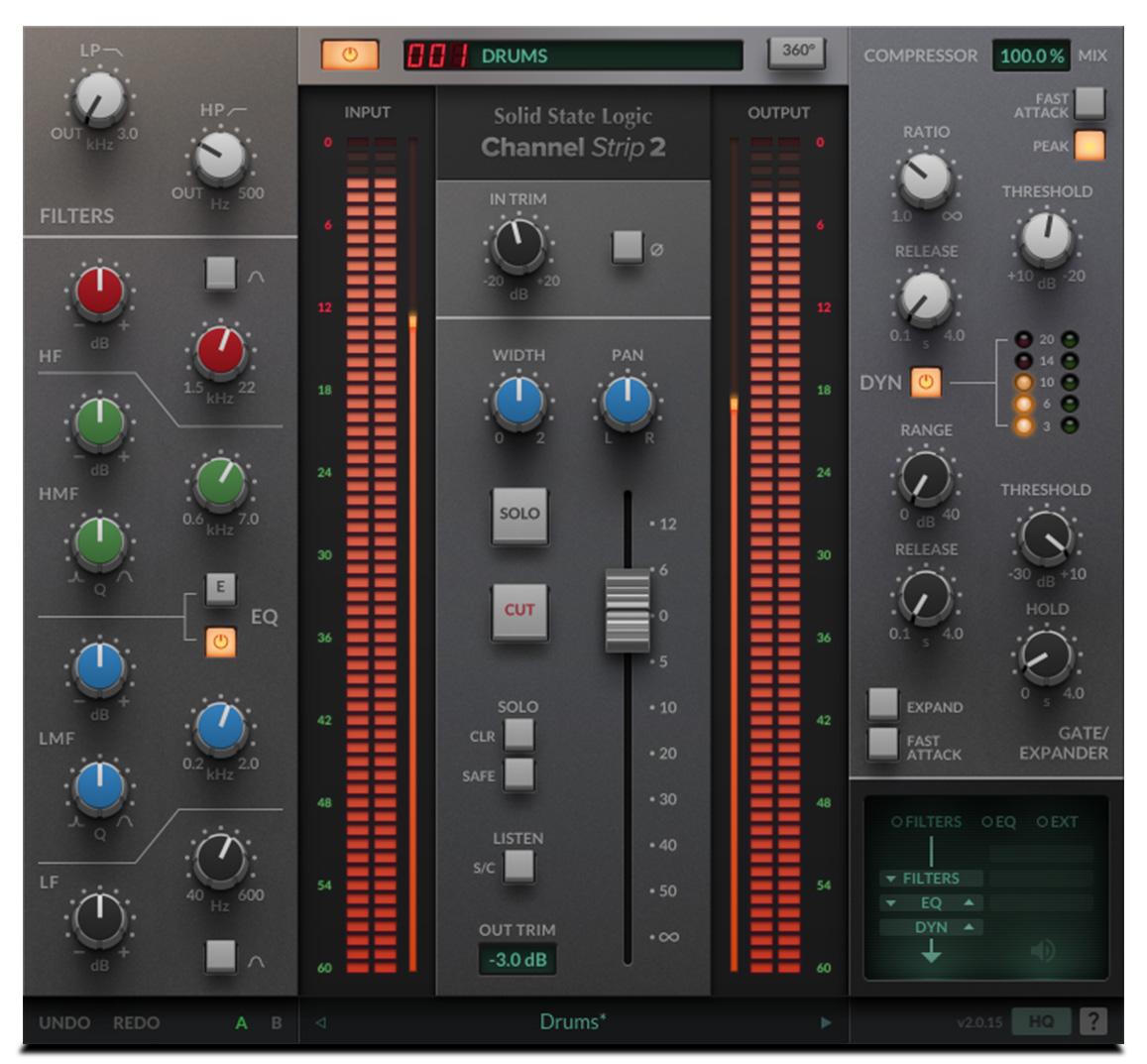This screenshot has height=1064, width=1147.
Task: Click the REDO button
Action: click(136, 1023)
